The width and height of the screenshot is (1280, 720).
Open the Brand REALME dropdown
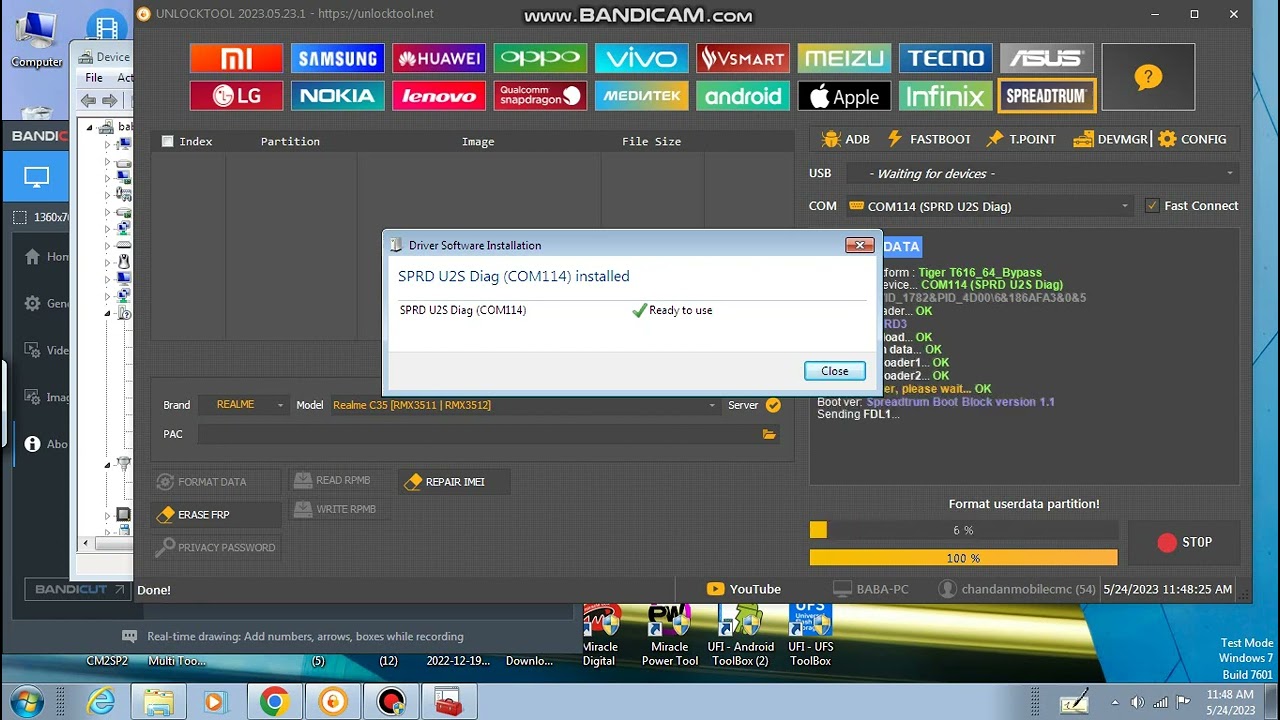click(x=243, y=405)
